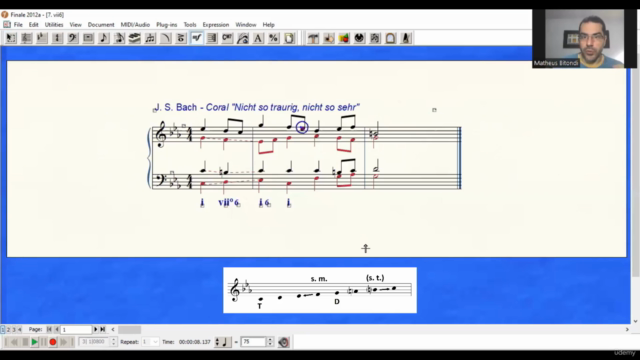Choose the Time Signature tool
Image resolution: width=640 pixels, height=360 pixels.
click(57, 38)
